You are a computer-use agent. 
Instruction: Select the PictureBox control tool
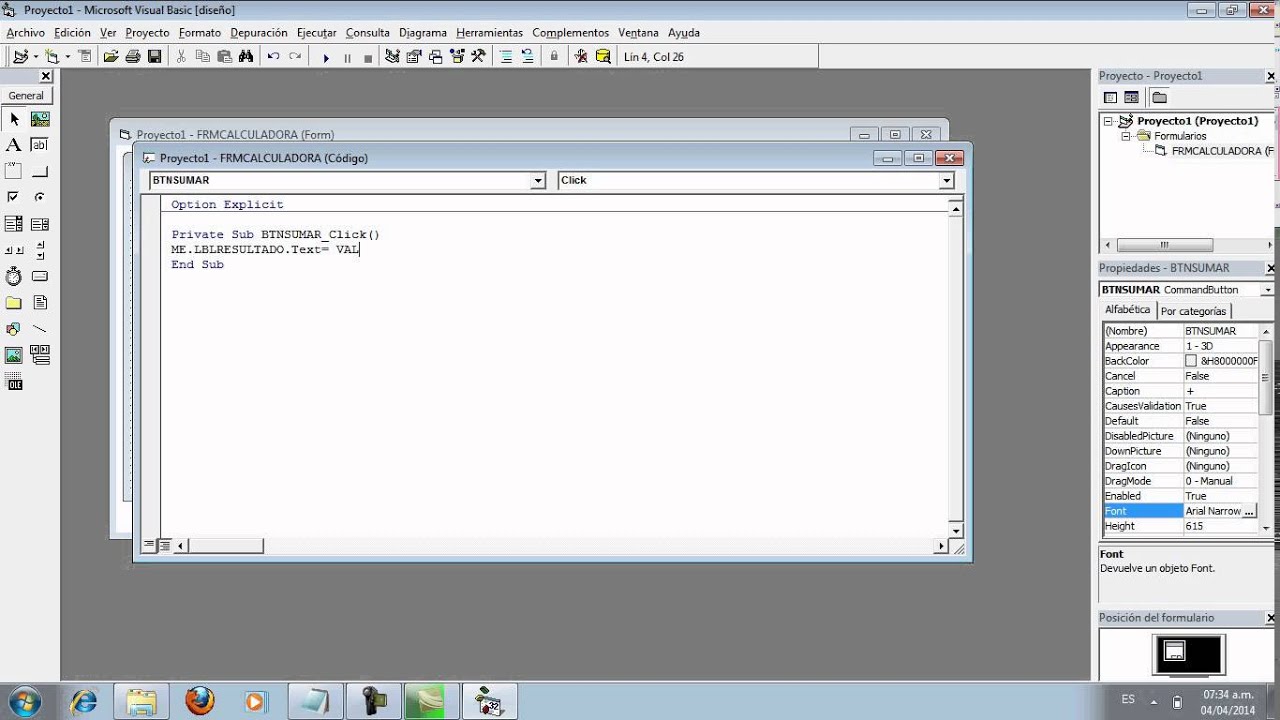coord(40,119)
